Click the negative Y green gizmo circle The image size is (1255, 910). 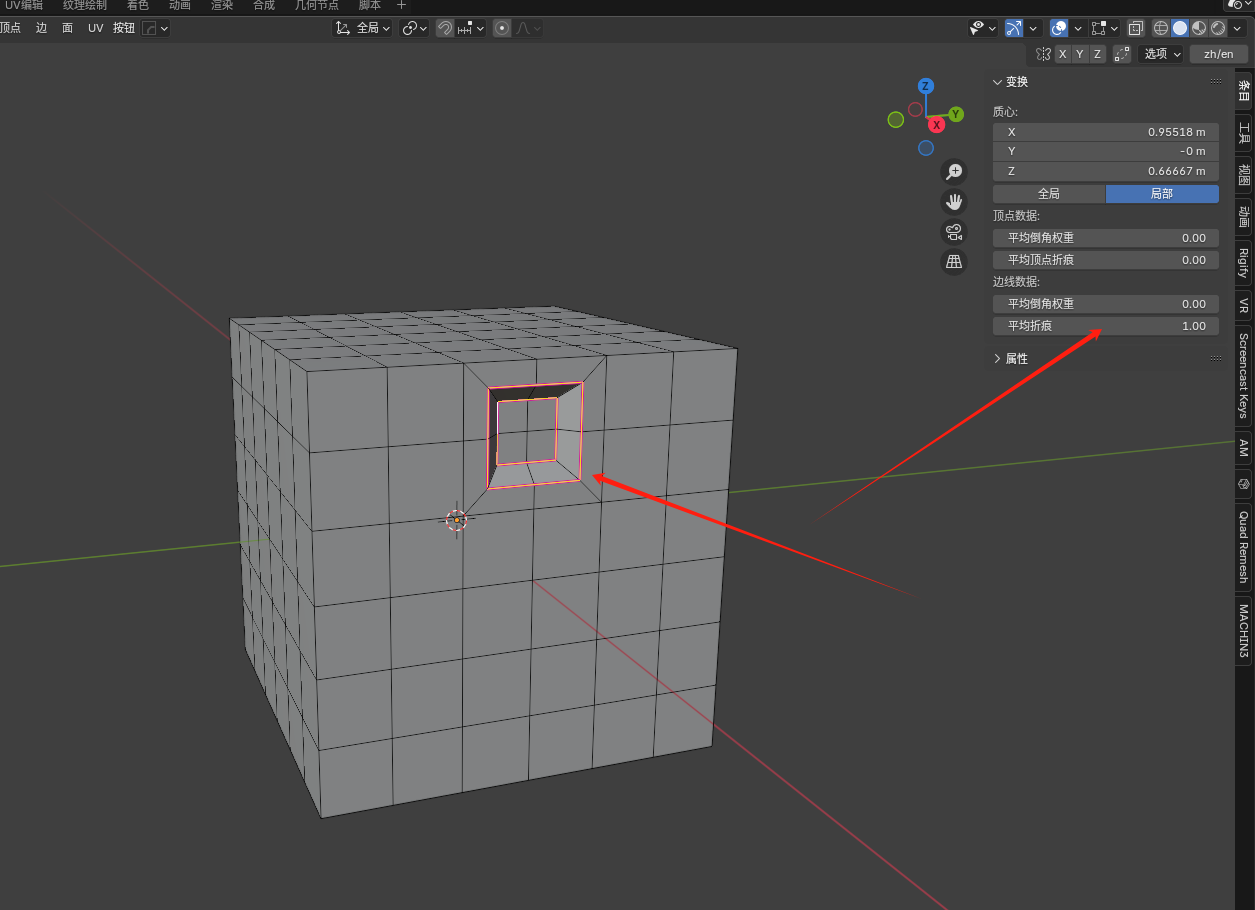[896, 120]
